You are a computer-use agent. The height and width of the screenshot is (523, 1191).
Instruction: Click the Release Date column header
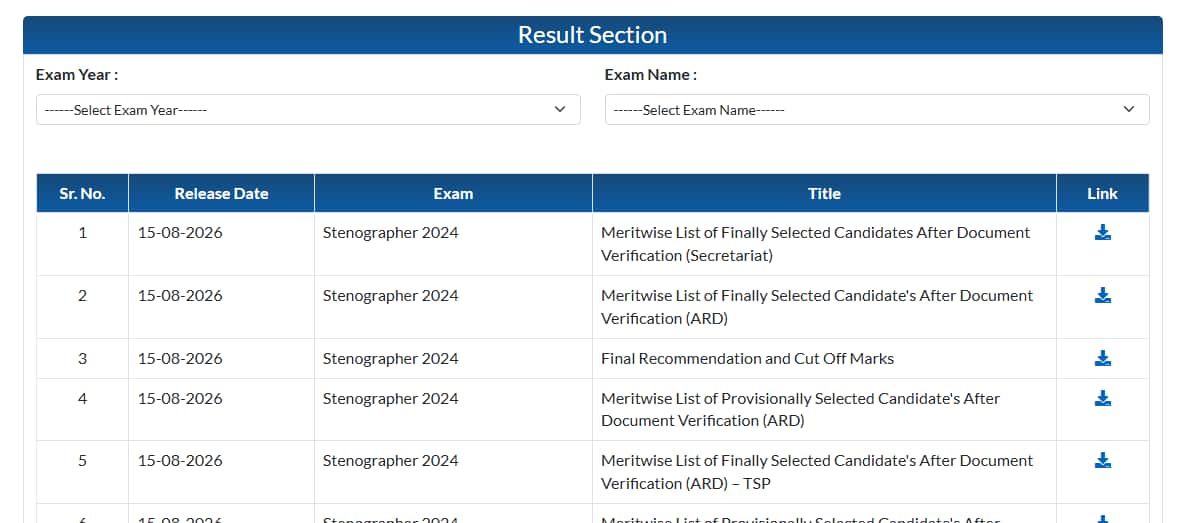click(x=221, y=194)
